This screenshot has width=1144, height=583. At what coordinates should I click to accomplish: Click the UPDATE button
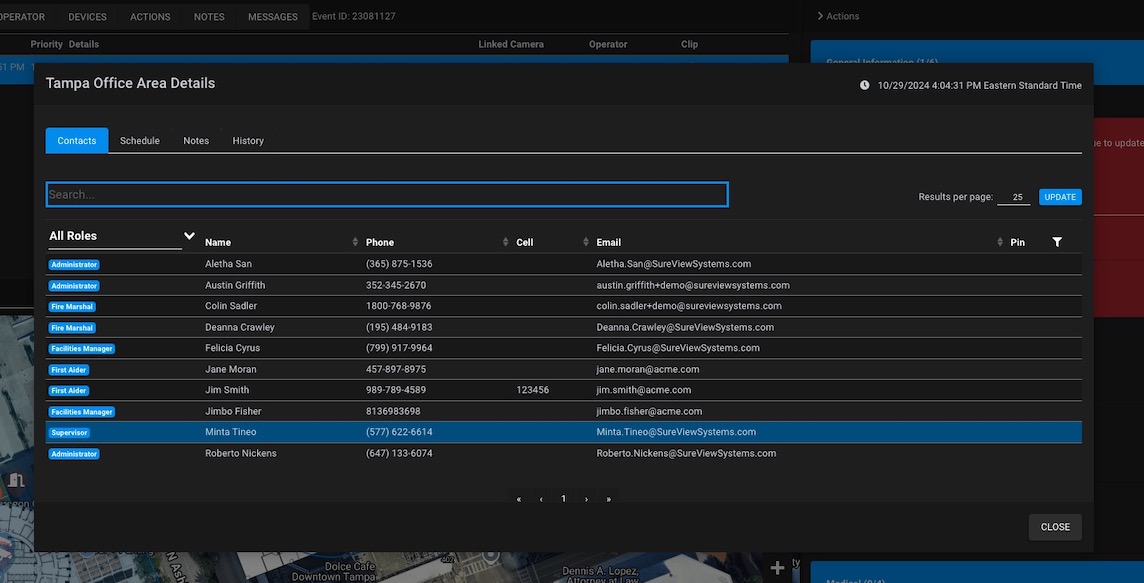coord(1060,197)
